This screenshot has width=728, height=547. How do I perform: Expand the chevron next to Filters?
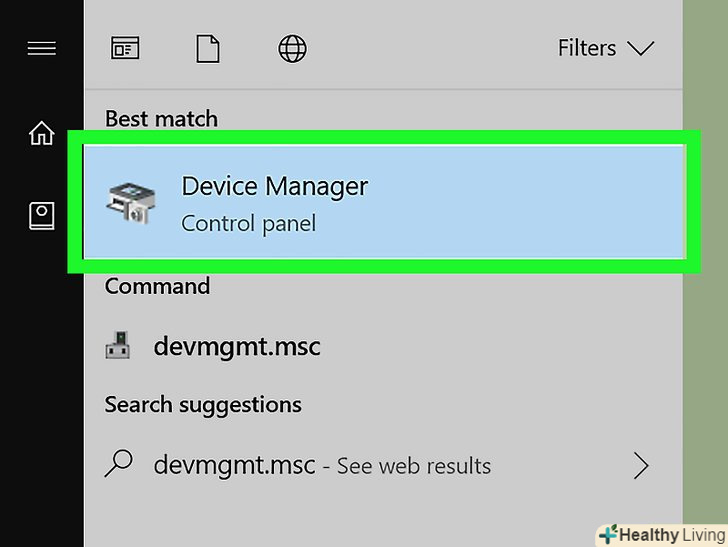(x=639, y=48)
